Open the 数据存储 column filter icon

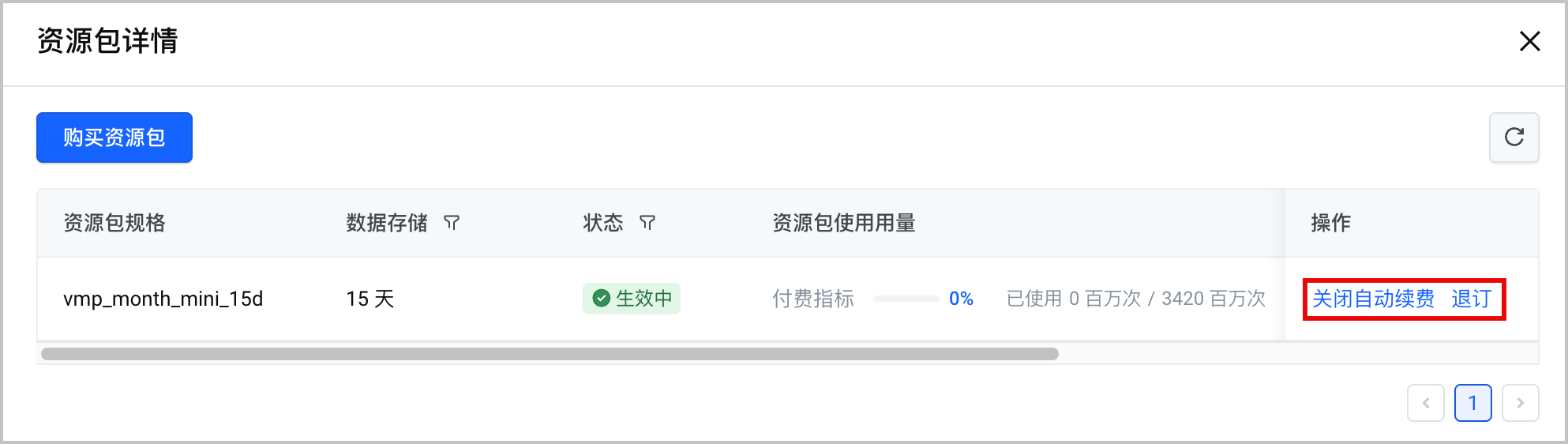(x=452, y=223)
